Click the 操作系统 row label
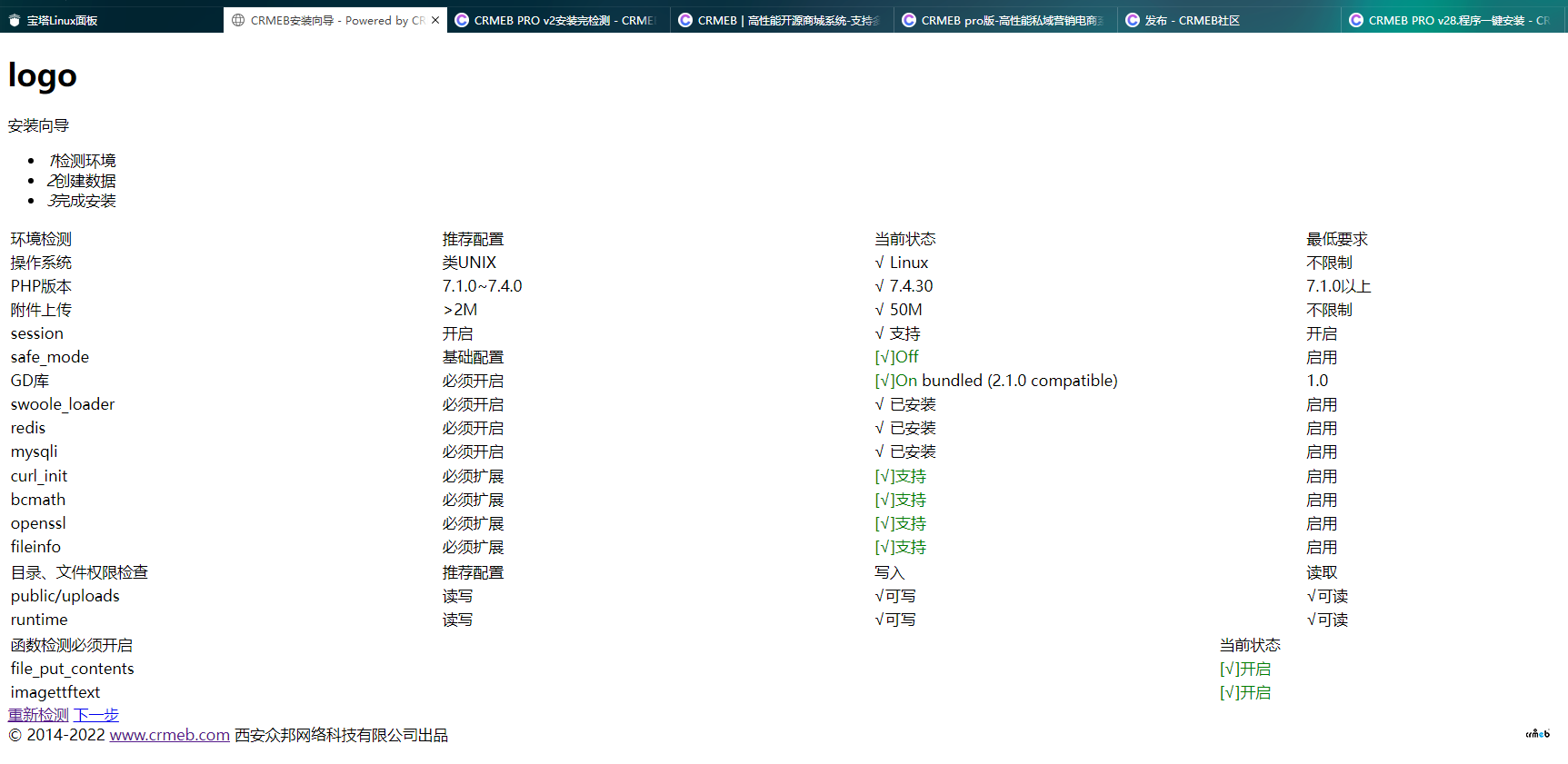Viewport: 1568px width, 764px height. coord(41,263)
